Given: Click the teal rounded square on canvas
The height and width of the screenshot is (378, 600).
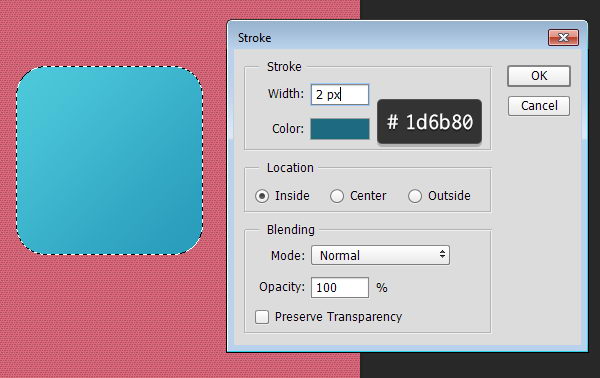Looking at the screenshot, I should [109, 160].
